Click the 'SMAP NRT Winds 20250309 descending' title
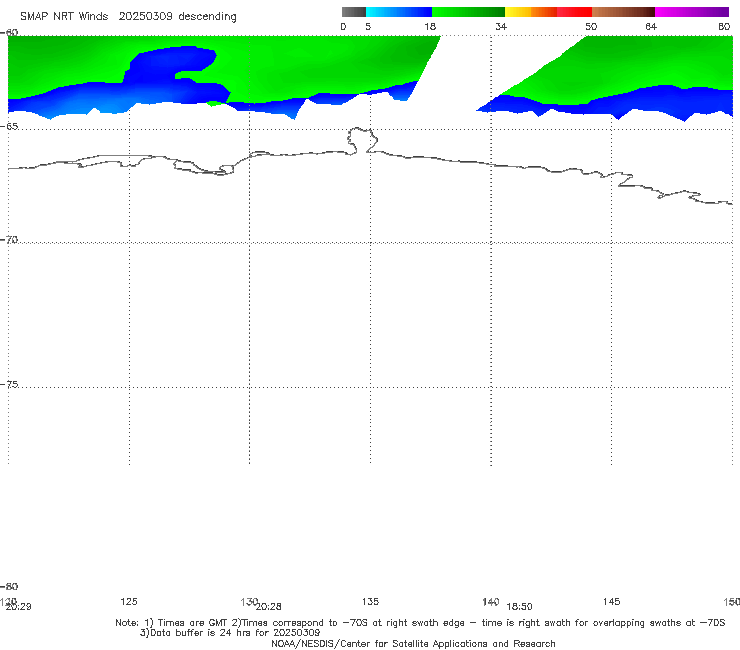 click(x=128, y=17)
